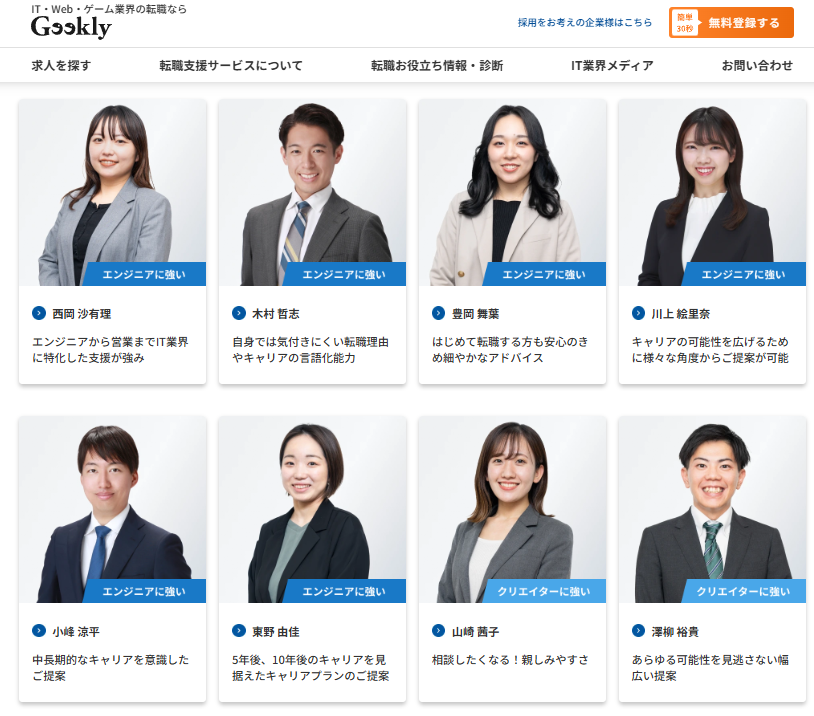Screen dimensions: 814x716
Task: Open 木村 哲志 profile photo
Action: pyautogui.click(x=313, y=193)
